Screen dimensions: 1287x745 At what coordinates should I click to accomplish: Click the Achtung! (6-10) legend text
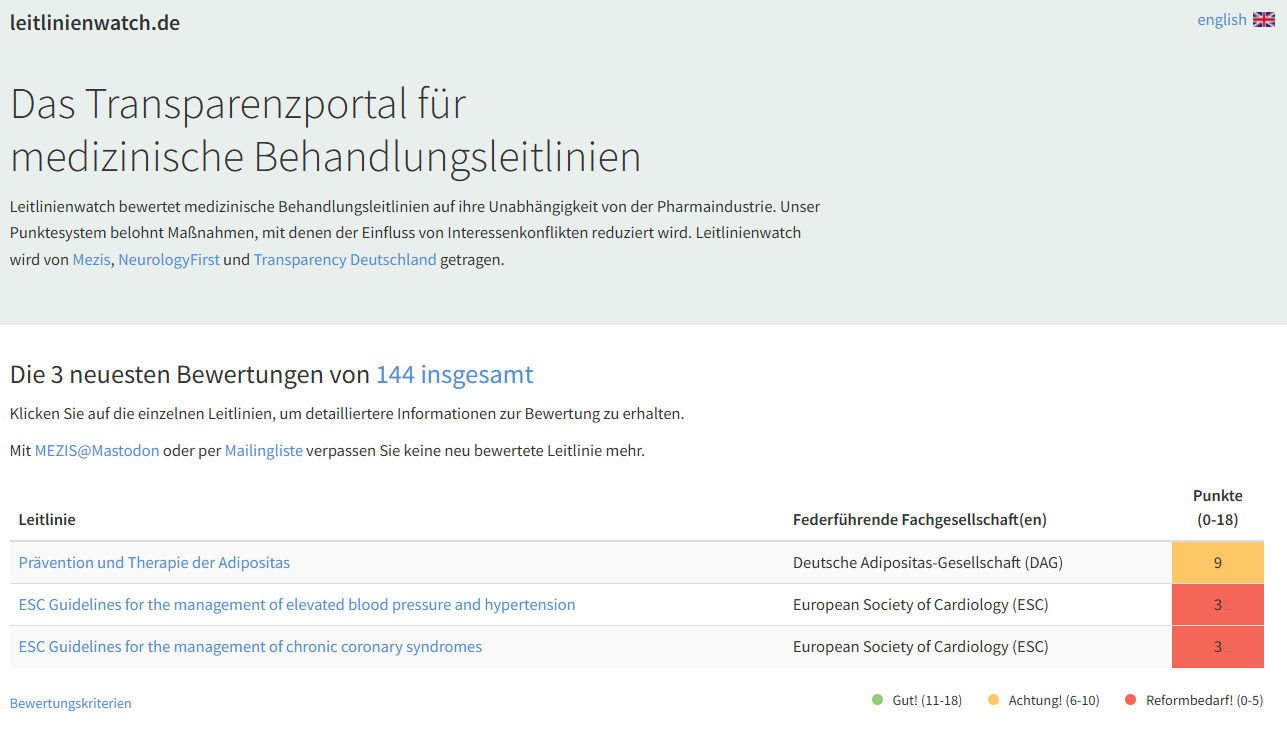[1054, 701]
